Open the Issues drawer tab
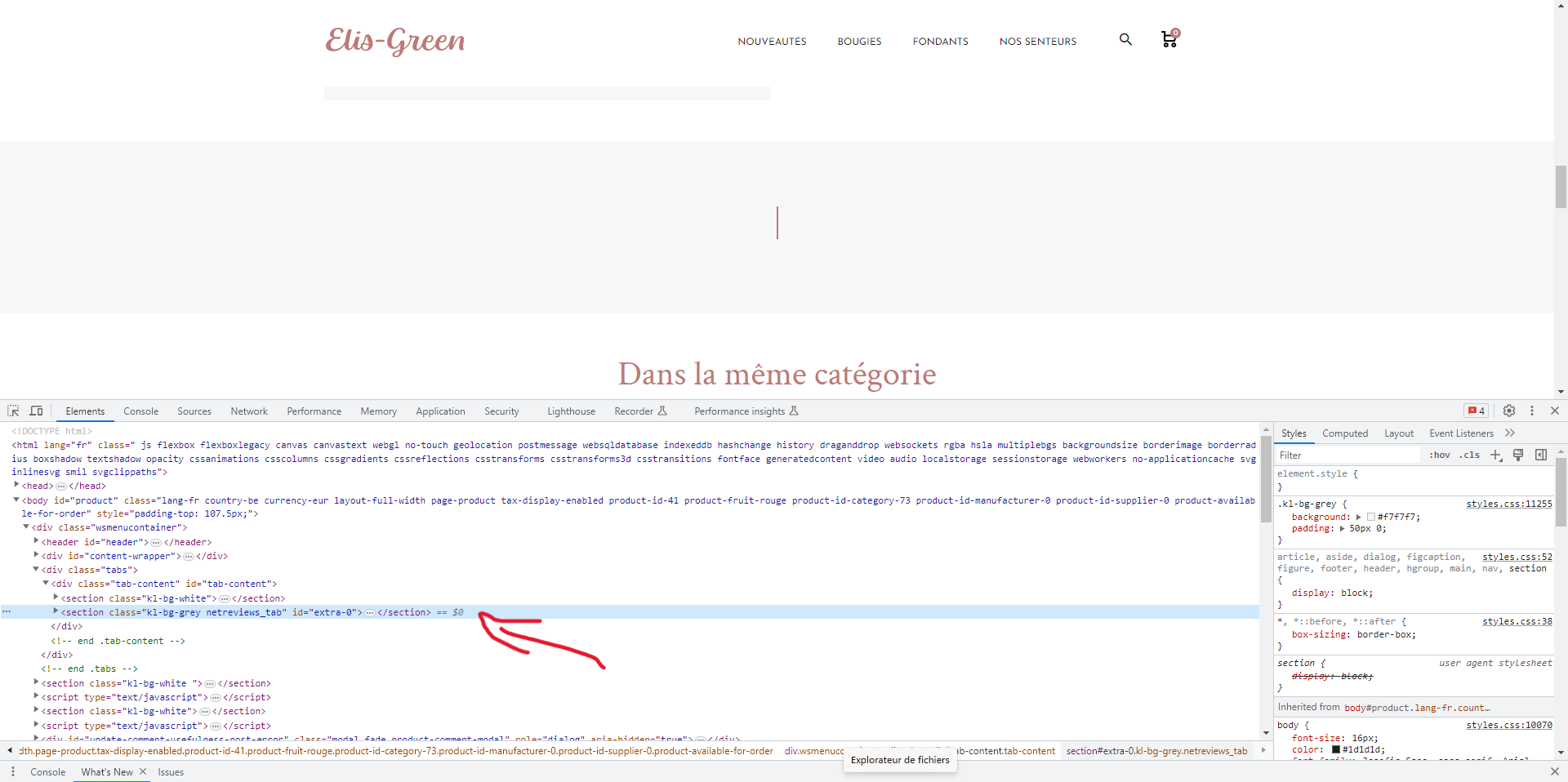This screenshot has height=782, width=1568. click(x=171, y=771)
